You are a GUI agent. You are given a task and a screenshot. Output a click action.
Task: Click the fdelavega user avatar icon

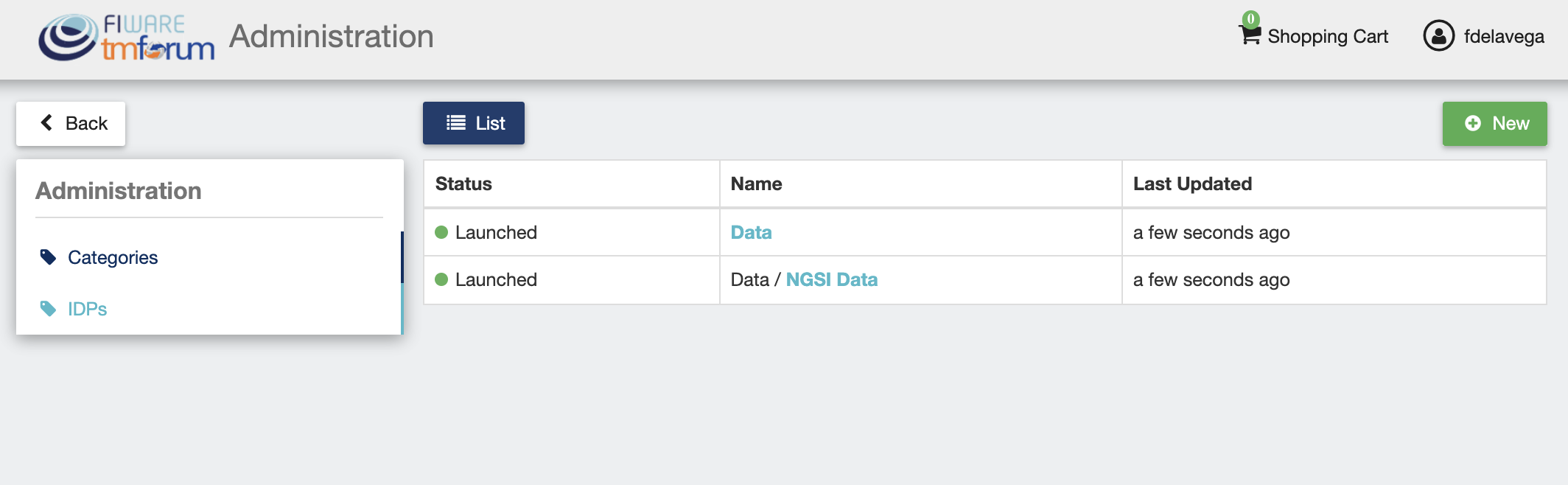coord(1438,35)
